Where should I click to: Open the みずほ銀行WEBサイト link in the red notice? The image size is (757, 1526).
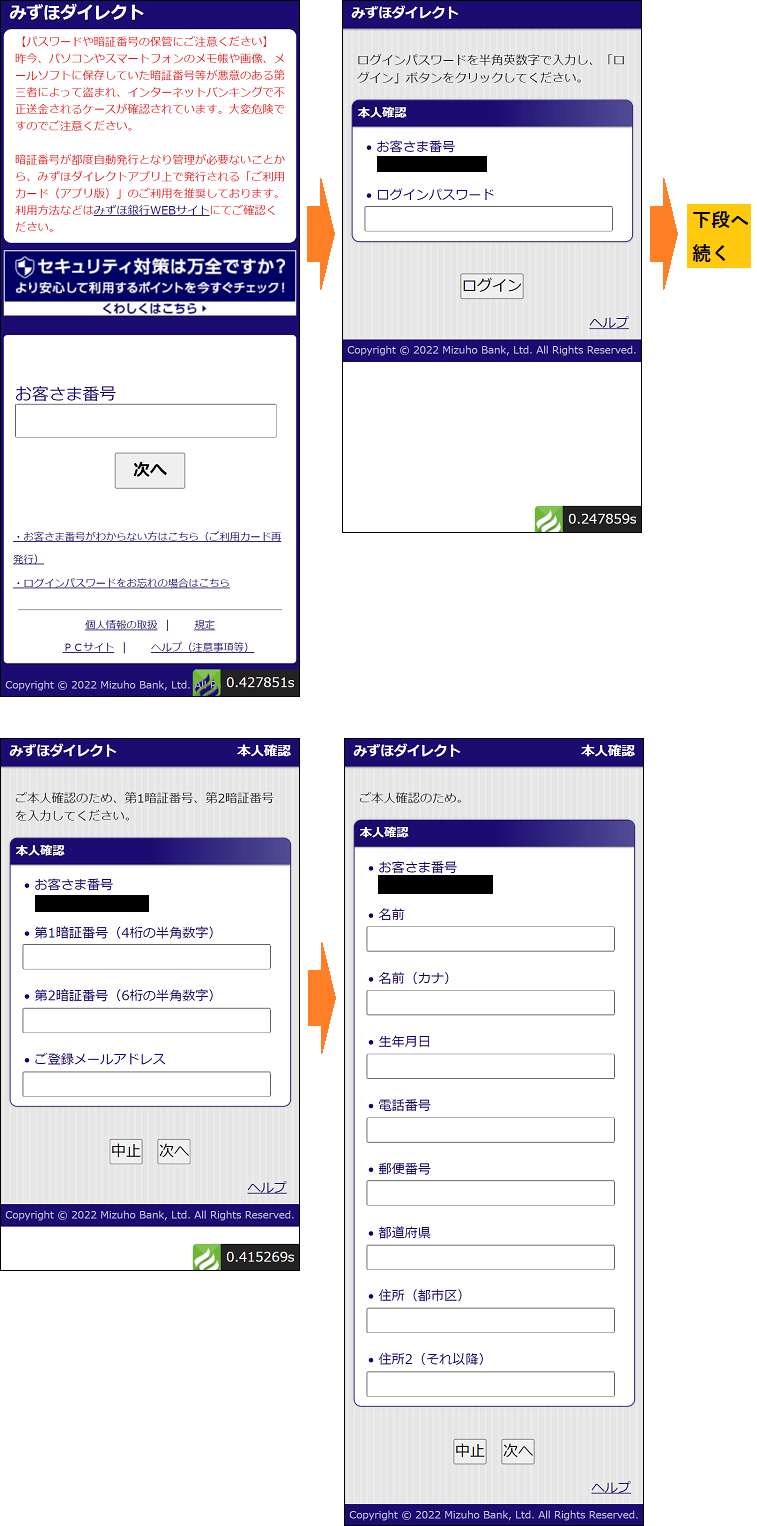coord(150,211)
